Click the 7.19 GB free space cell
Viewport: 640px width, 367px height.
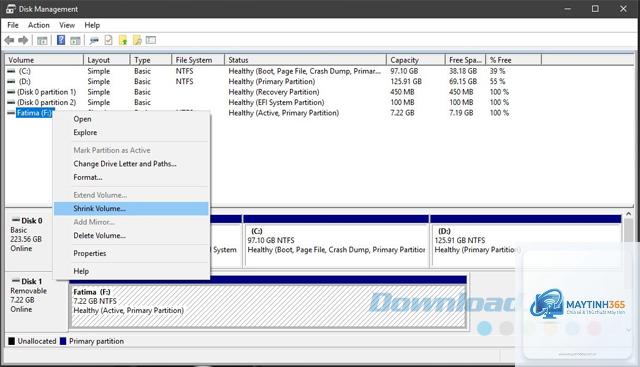pyautogui.click(x=461, y=113)
